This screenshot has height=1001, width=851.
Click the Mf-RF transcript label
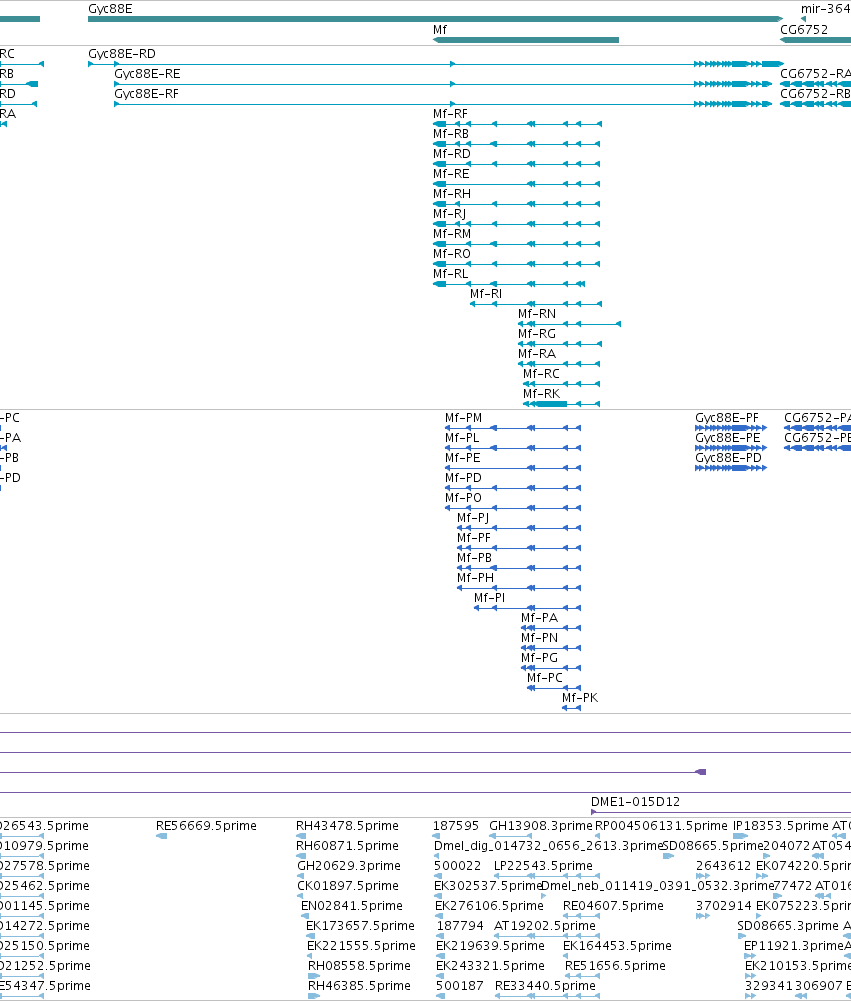pyautogui.click(x=450, y=114)
